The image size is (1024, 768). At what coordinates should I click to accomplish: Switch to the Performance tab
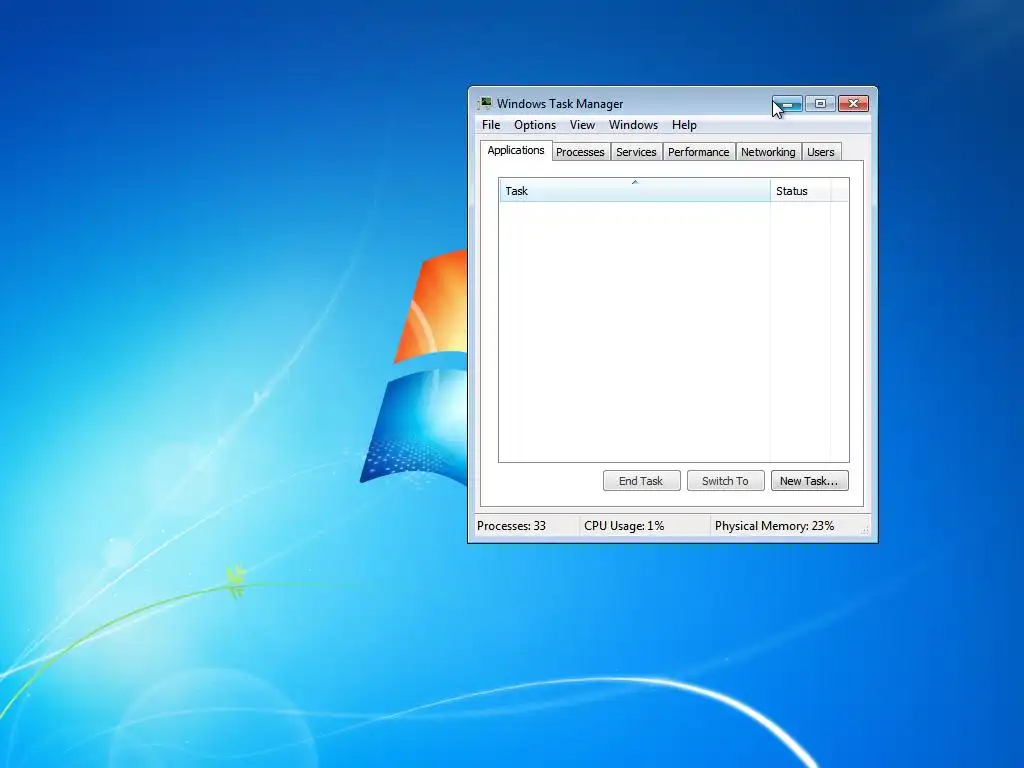click(698, 152)
